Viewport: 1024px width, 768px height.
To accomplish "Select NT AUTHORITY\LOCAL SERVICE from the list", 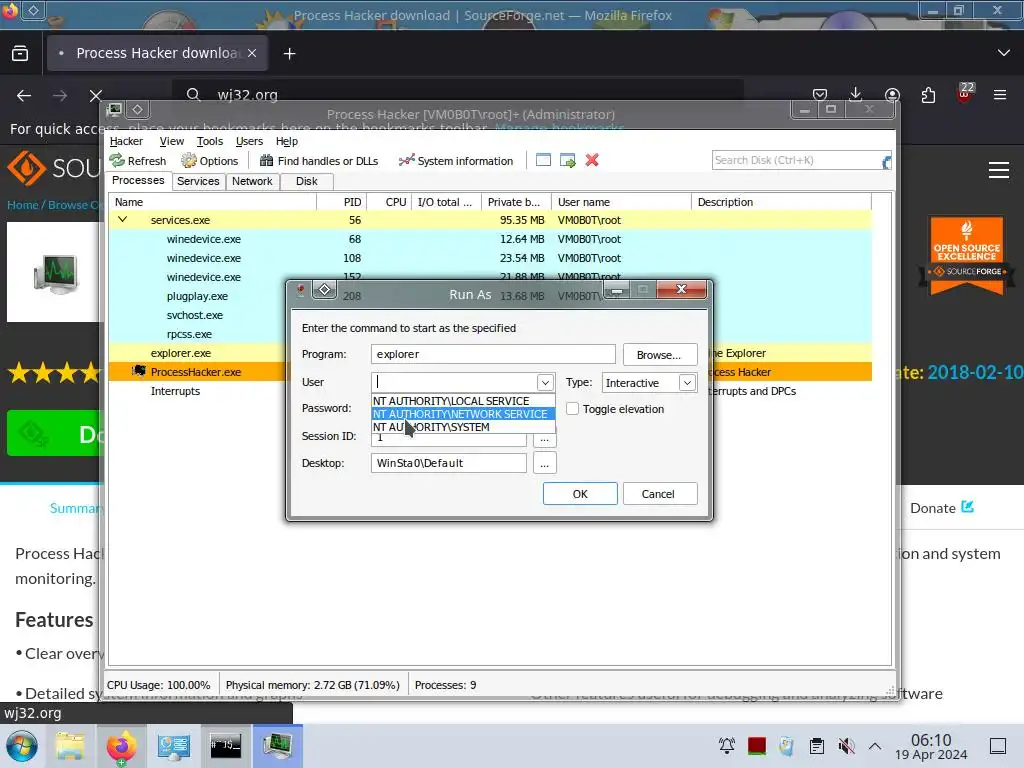I will 463,401.
